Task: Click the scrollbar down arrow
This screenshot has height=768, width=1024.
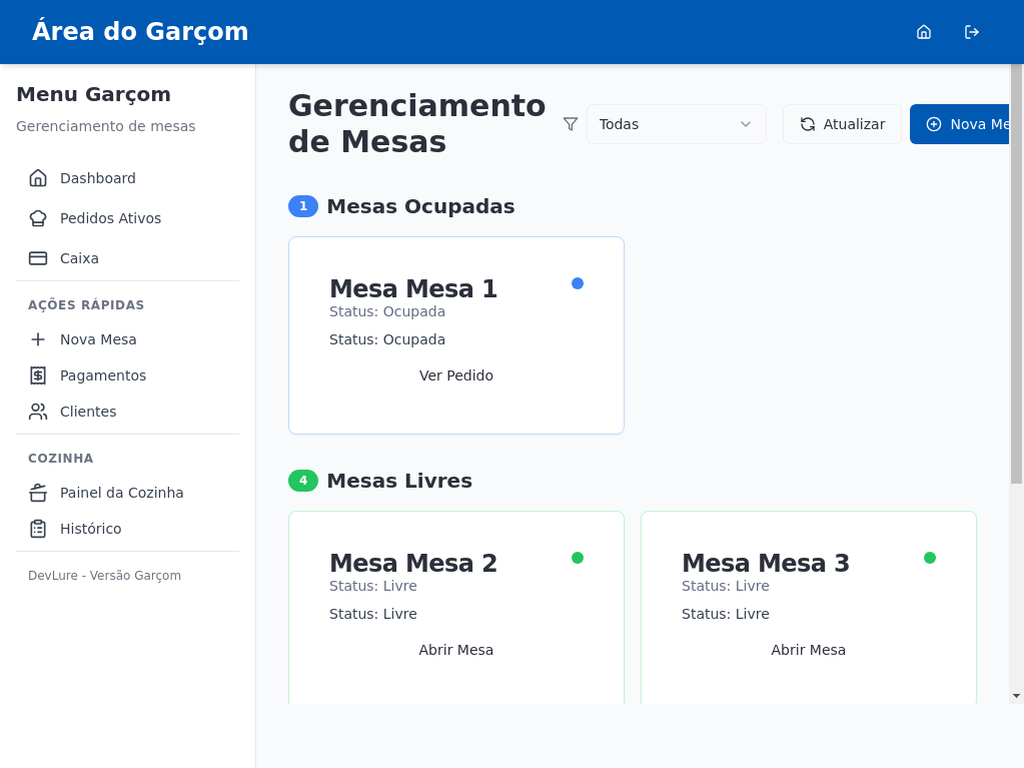Action: click(x=1016, y=695)
